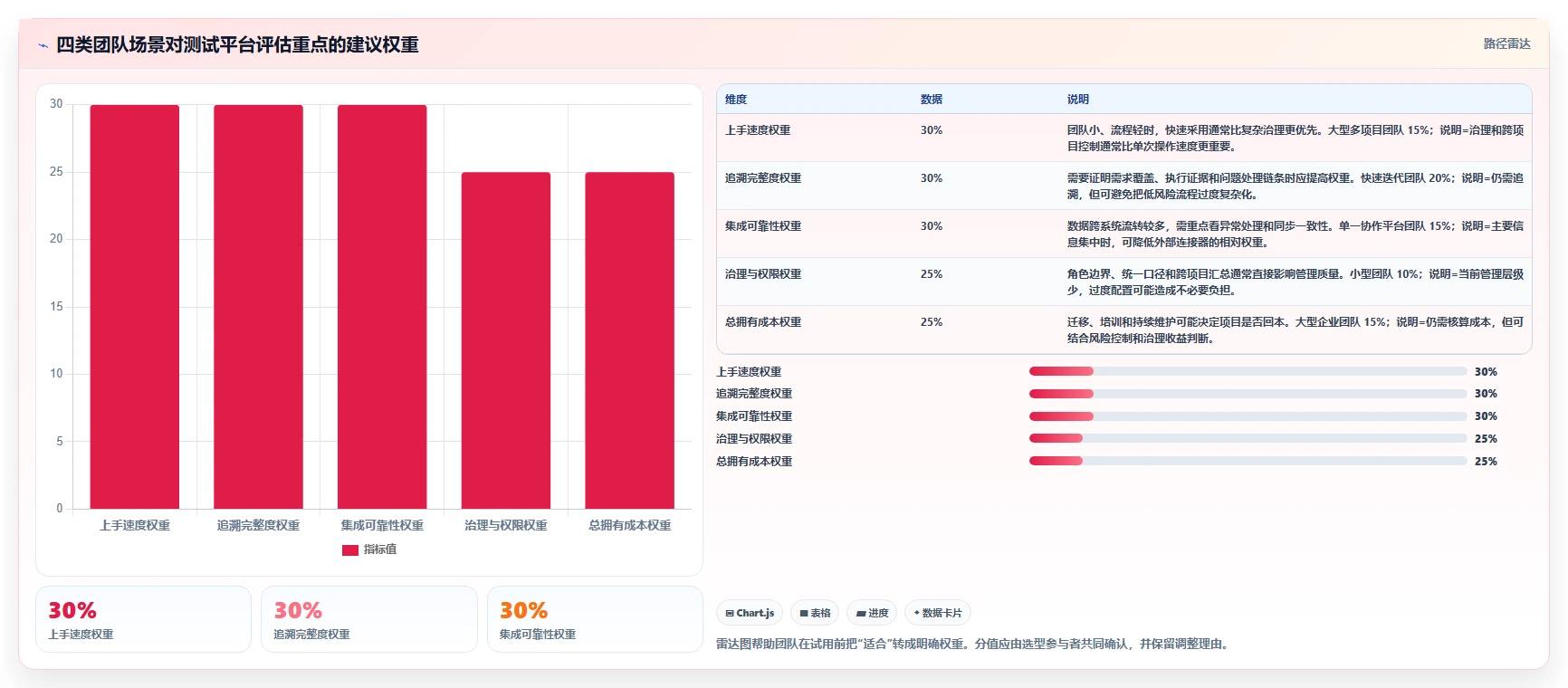Click the 数据 column header
The width and height of the screenshot is (1568, 688).
(932, 100)
